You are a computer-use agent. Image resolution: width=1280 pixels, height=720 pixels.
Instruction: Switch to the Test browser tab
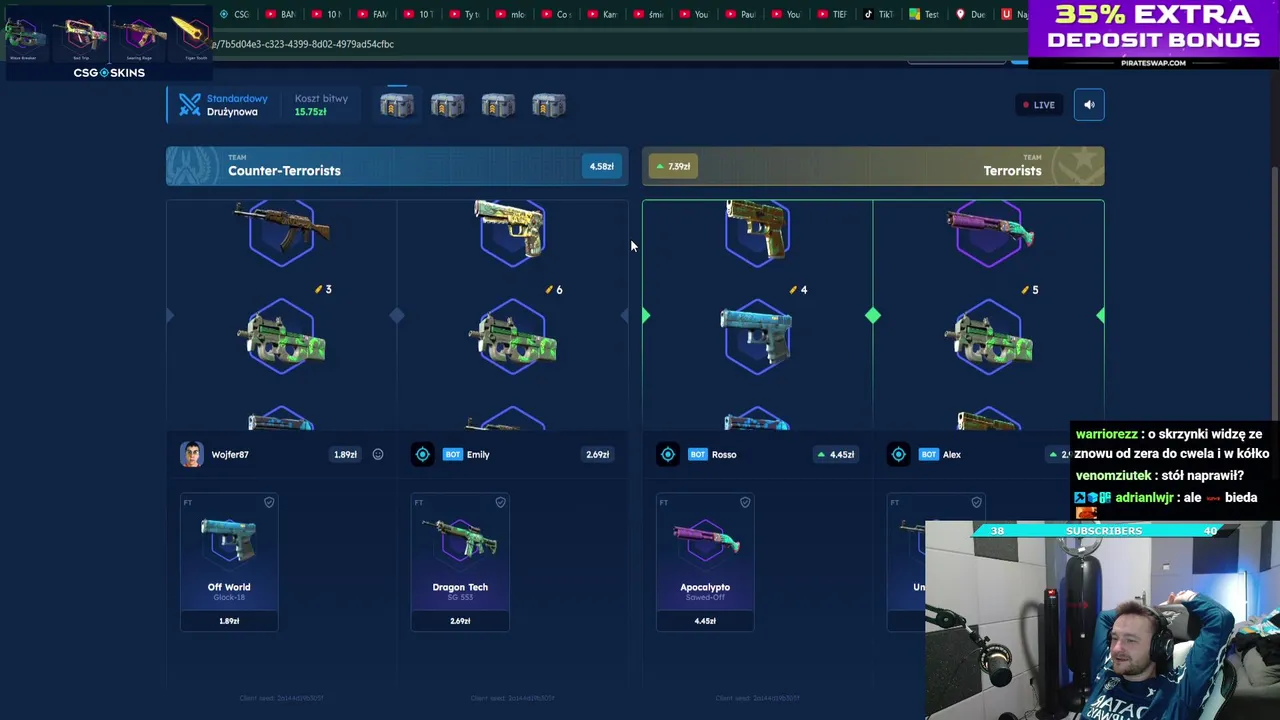[923, 14]
